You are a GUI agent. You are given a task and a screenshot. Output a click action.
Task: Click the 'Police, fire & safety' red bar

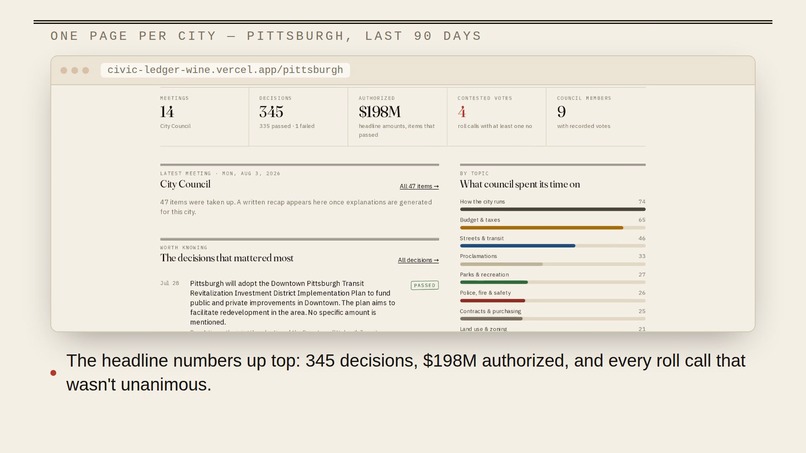click(x=492, y=300)
